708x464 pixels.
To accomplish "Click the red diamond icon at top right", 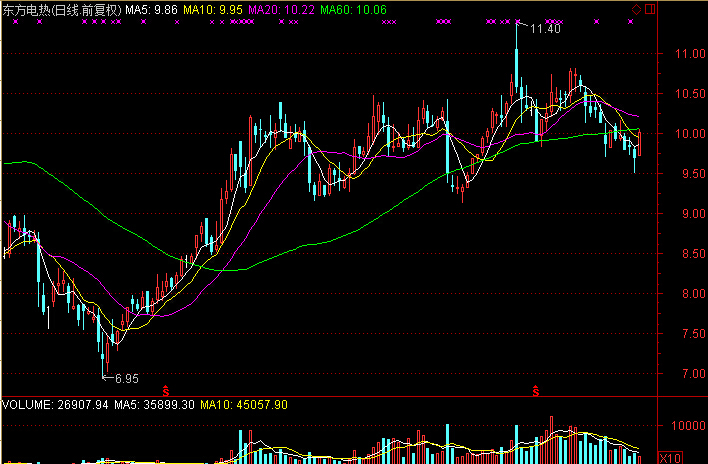I will click(636, 9).
